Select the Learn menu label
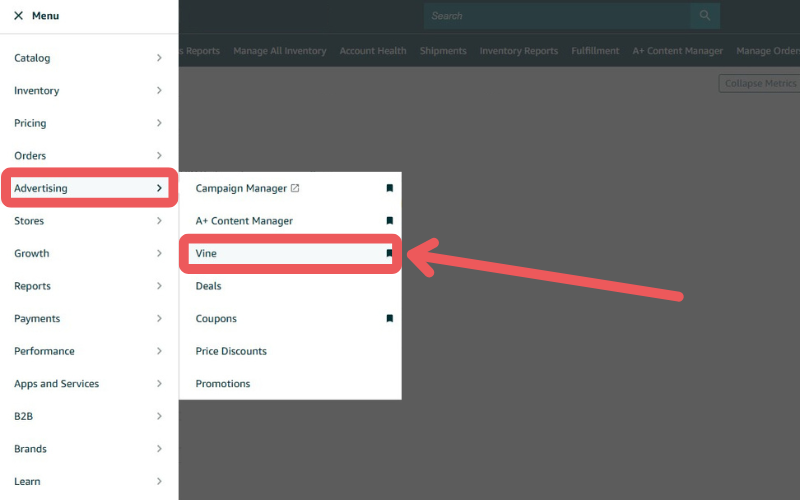Viewport: 800px width, 500px height. pos(27,482)
